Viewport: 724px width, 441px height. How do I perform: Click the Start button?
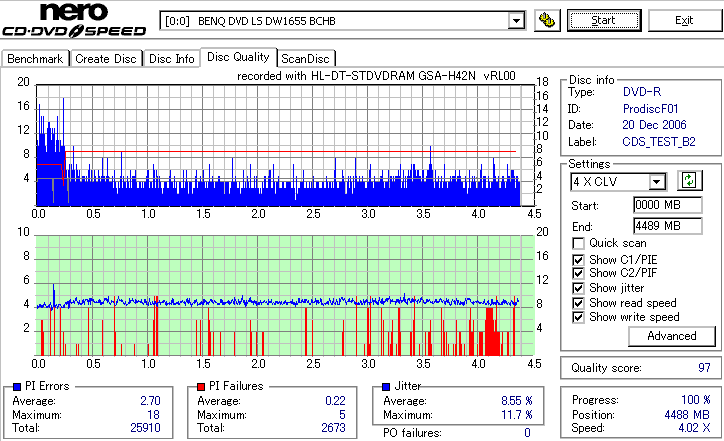pos(604,20)
